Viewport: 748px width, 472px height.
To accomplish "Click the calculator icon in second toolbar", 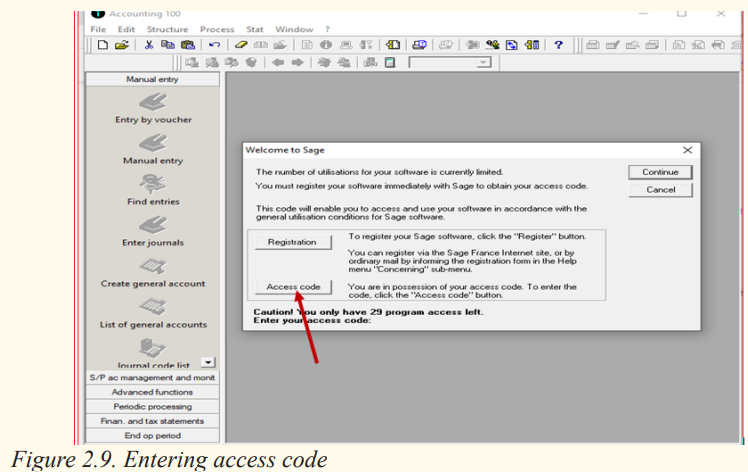I will [390, 63].
